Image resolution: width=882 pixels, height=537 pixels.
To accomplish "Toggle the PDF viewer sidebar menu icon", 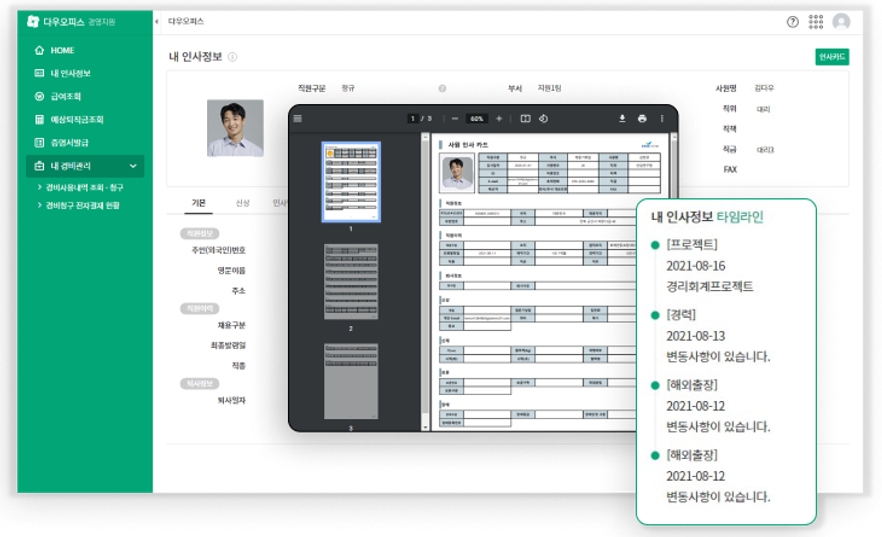I will (298, 119).
